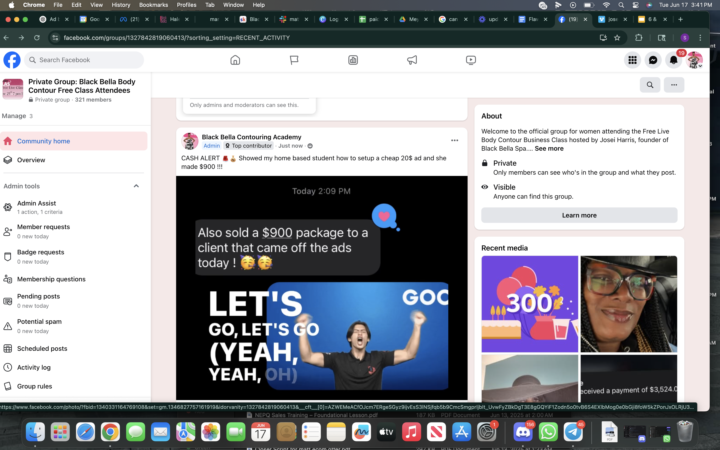Open the Window menu
This screenshot has width=720, height=450.
pos(233,5)
